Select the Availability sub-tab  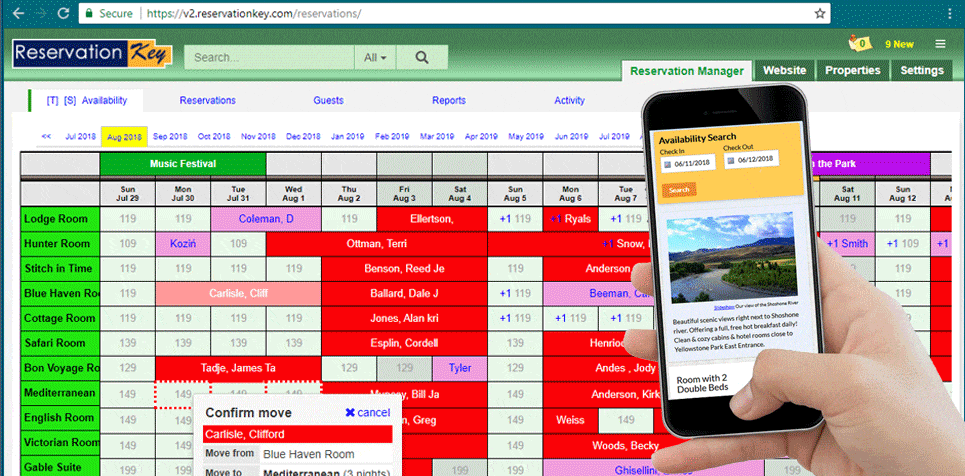[x=105, y=100]
